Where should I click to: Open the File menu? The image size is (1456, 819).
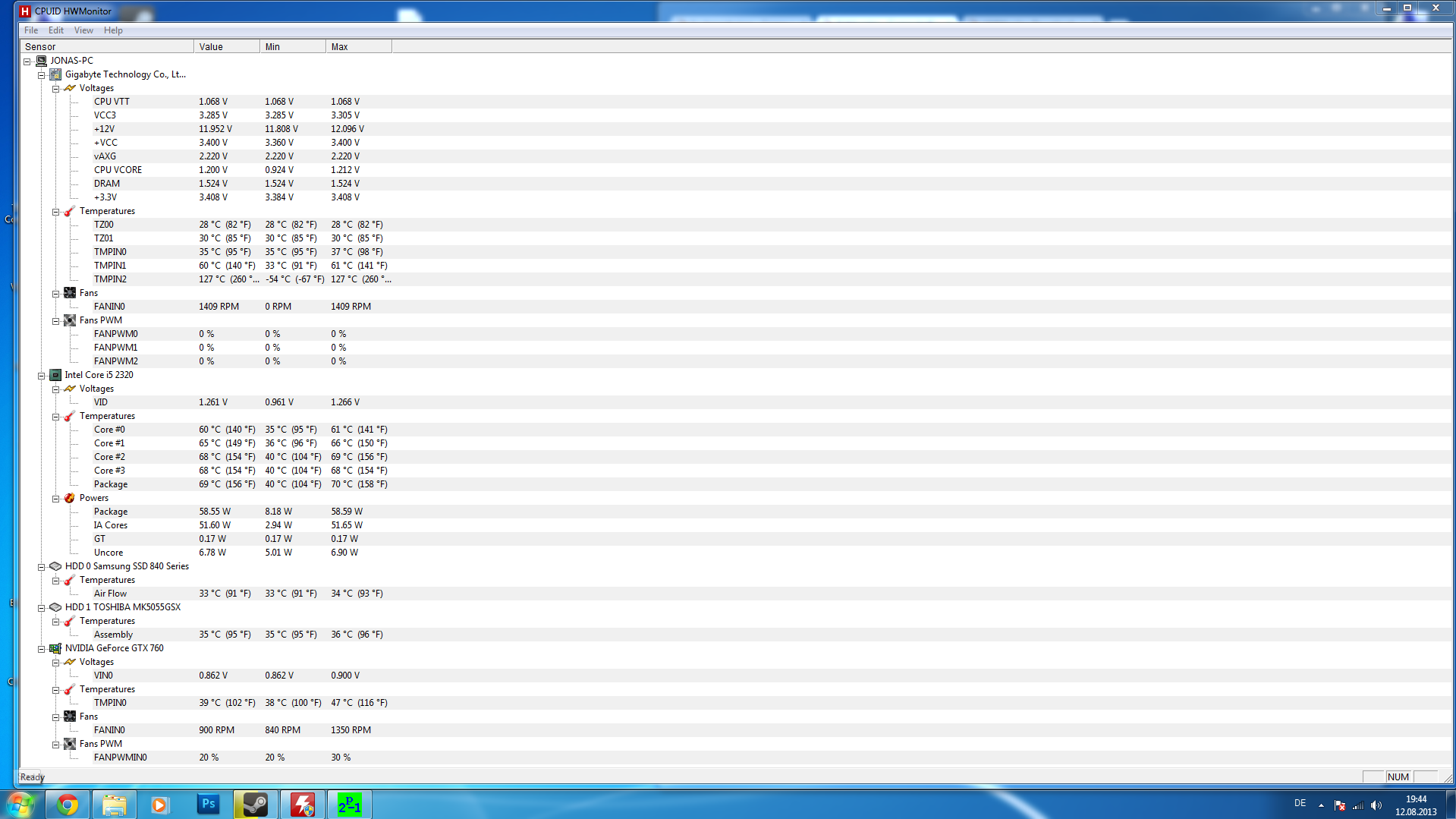[31, 30]
